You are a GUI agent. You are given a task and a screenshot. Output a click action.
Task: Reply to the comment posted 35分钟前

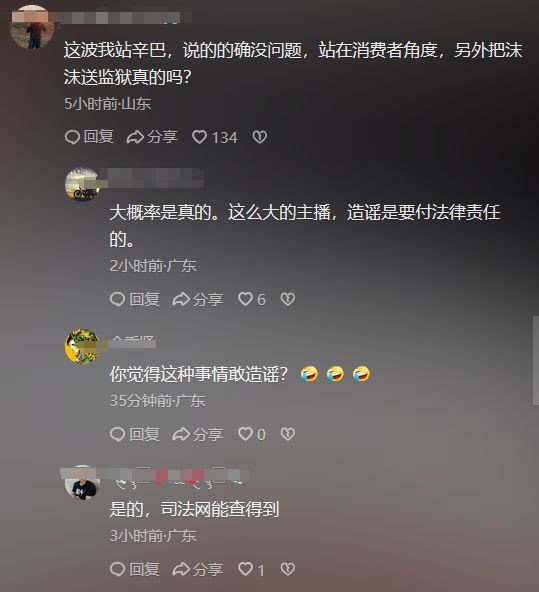(135, 434)
